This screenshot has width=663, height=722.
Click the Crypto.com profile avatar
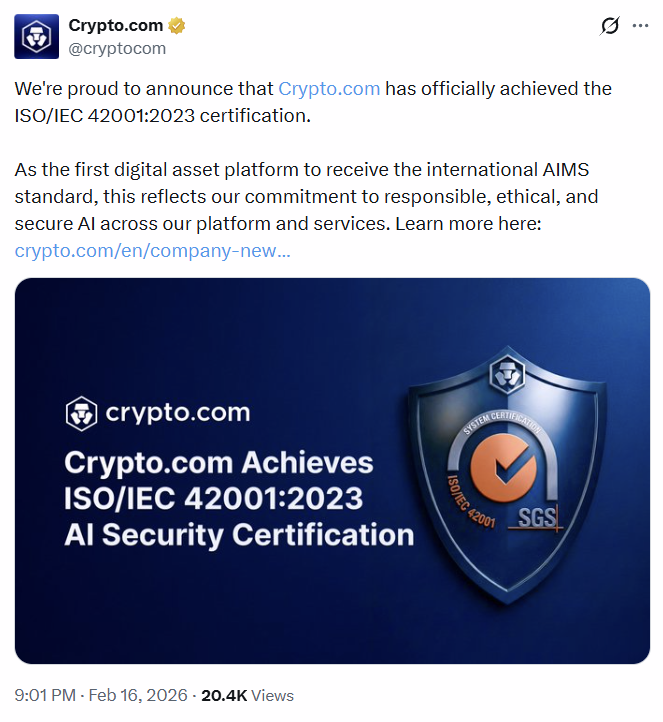(x=36, y=36)
